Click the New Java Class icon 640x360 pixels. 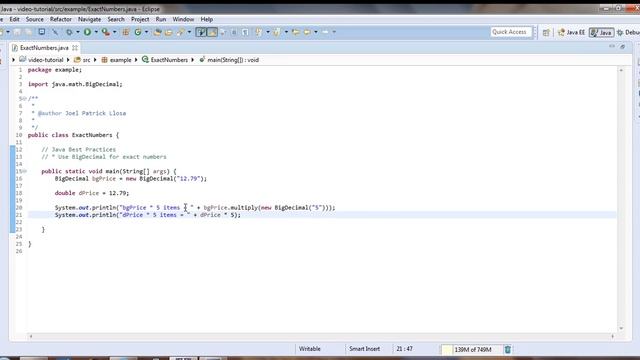(x=138, y=32)
